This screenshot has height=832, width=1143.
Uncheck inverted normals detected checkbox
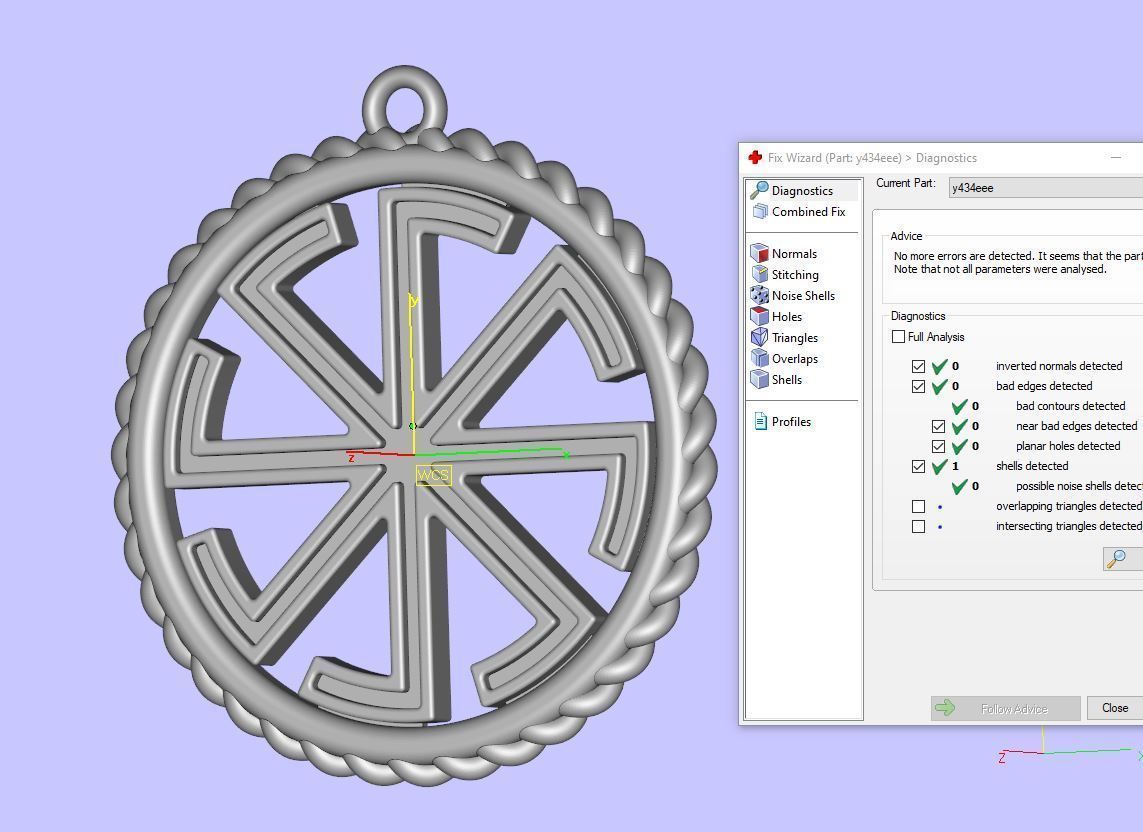(x=918, y=366)
